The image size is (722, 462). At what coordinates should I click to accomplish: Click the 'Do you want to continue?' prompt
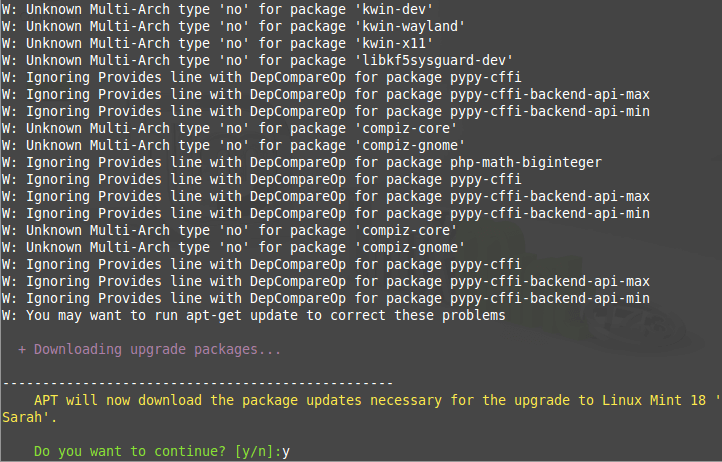(128, 451)
